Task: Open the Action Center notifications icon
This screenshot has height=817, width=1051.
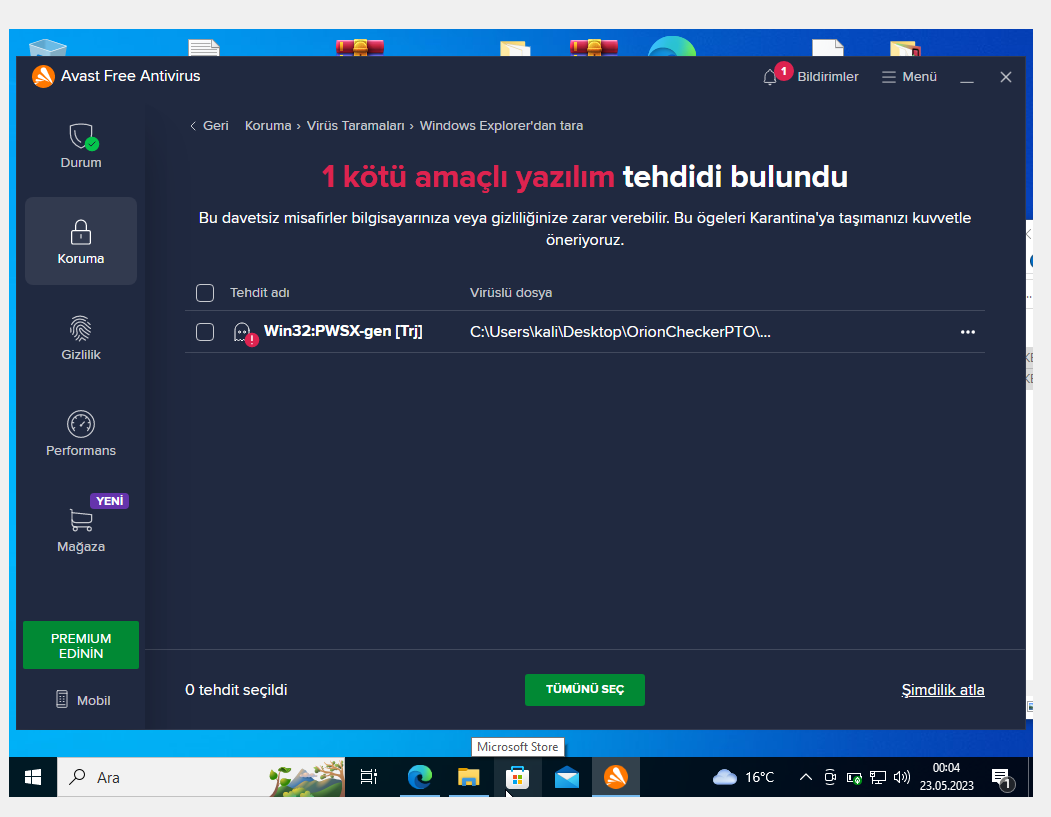Action: (x=1002, y=779)
